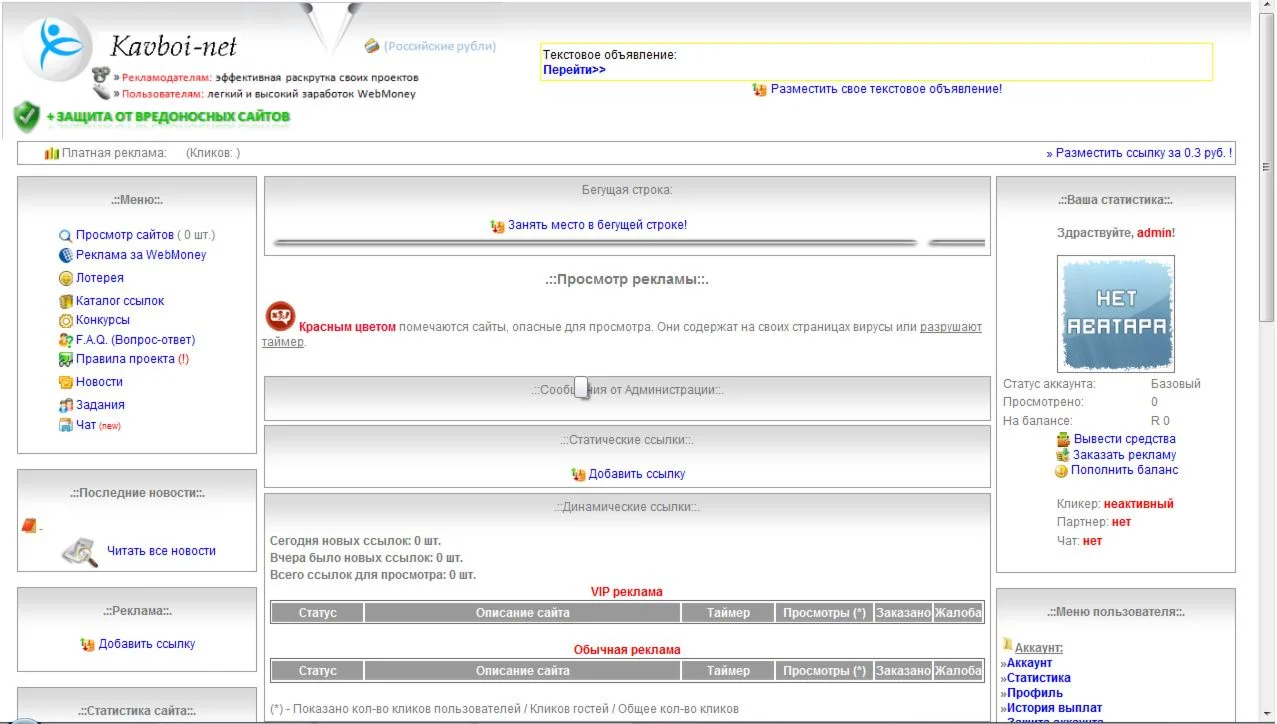Click Разместить свое текстовое объявление

(x=886, y=89)
